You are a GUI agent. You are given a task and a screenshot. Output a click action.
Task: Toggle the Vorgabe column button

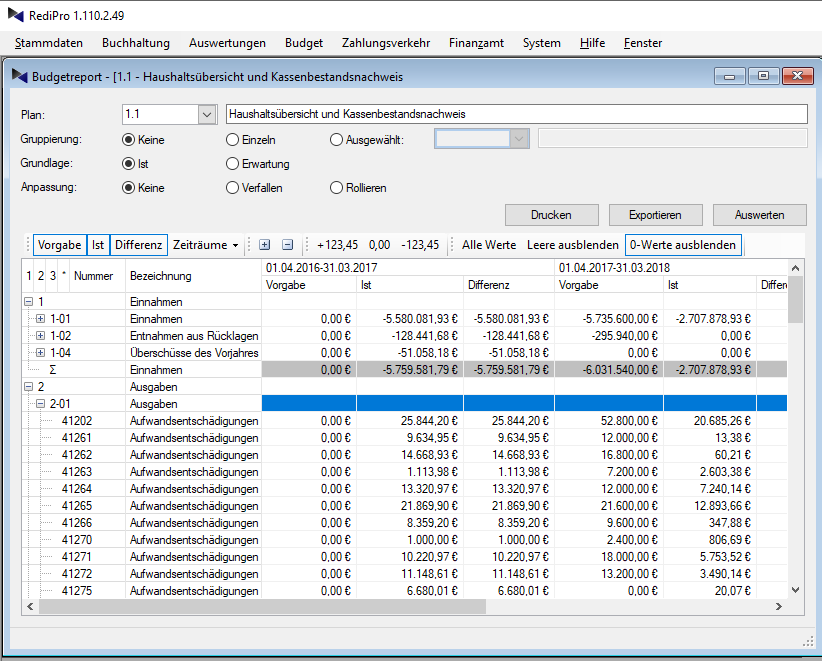59,244
